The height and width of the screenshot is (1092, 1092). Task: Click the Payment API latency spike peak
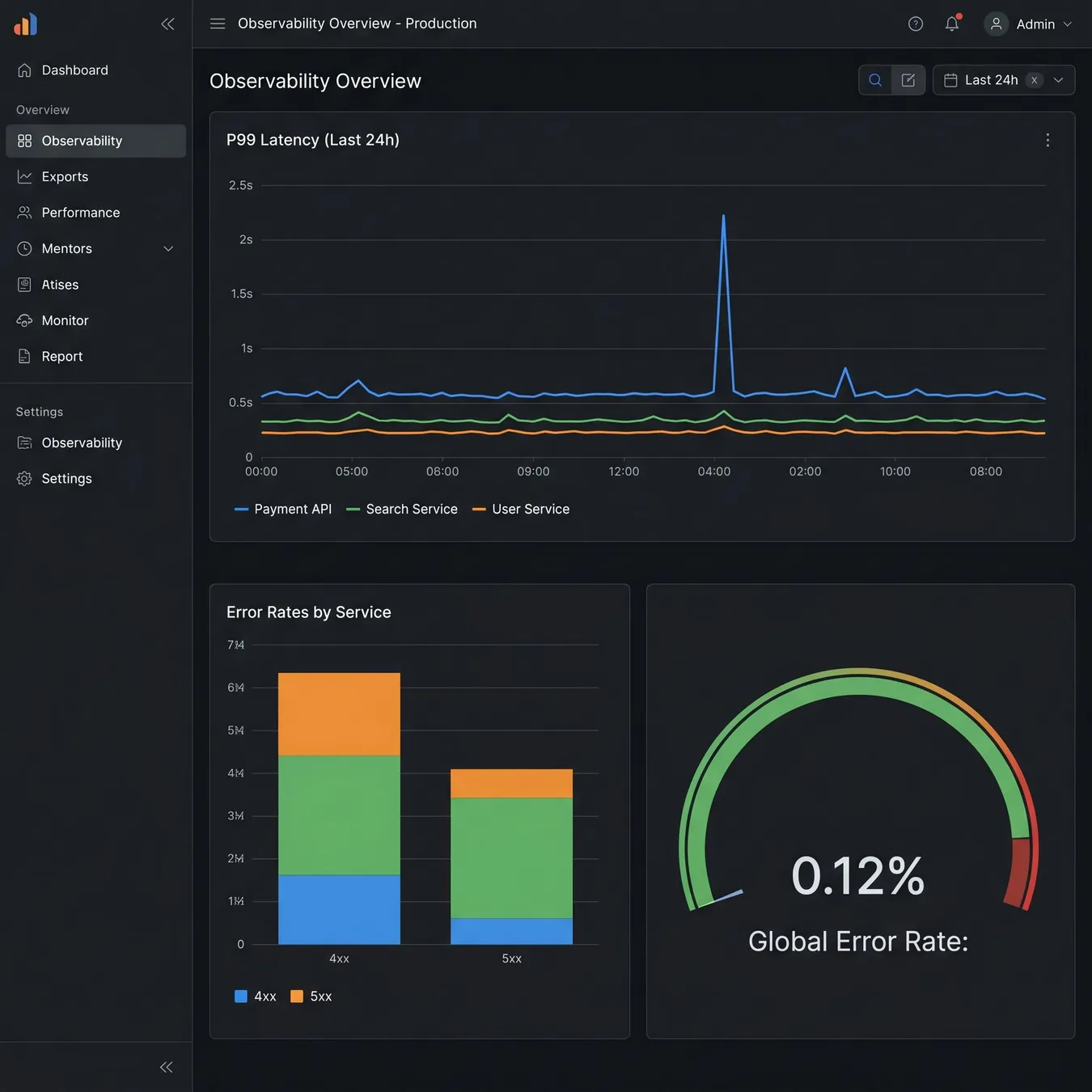723,217
